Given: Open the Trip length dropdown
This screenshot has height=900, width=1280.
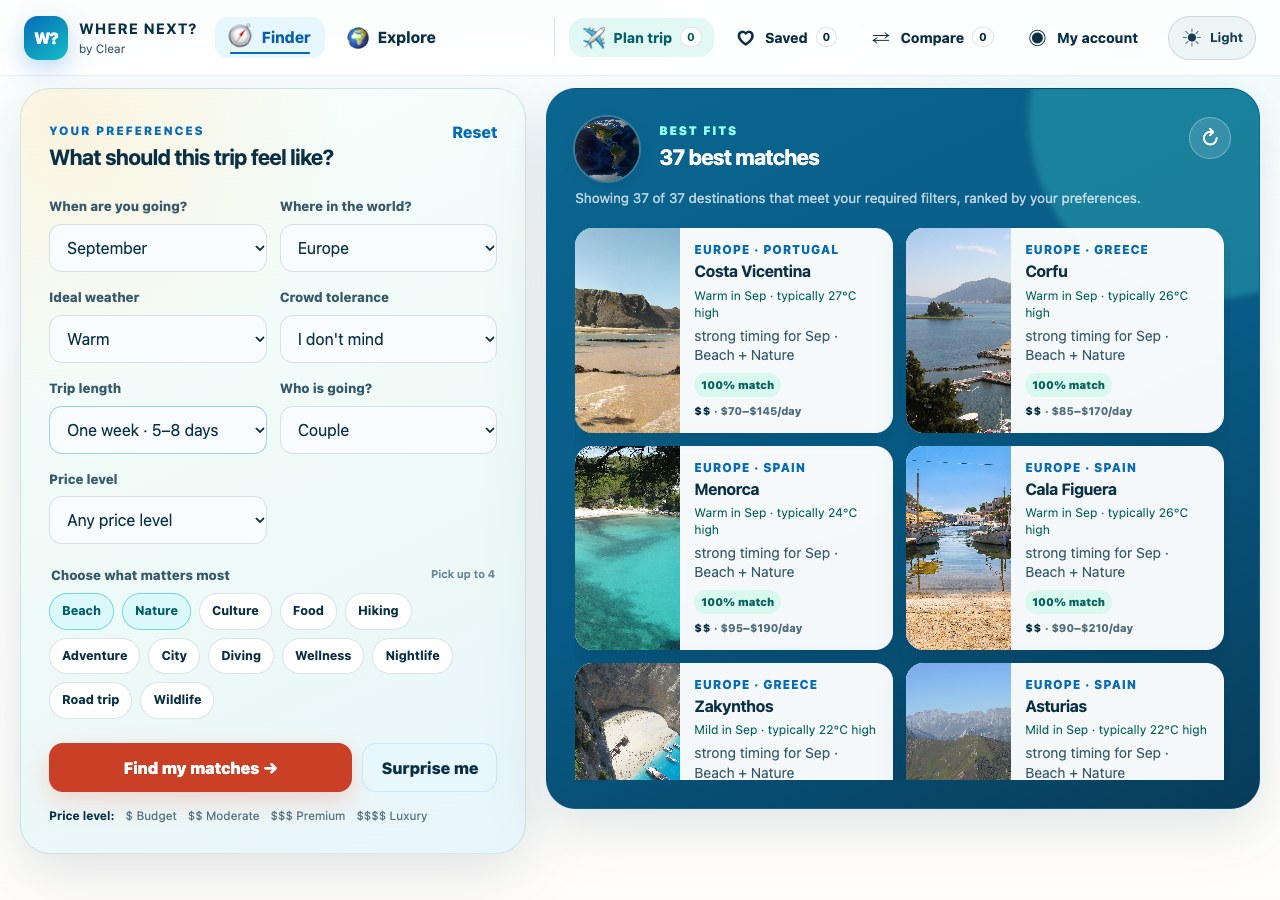Looking at the screenshot, I should [158, 430].
